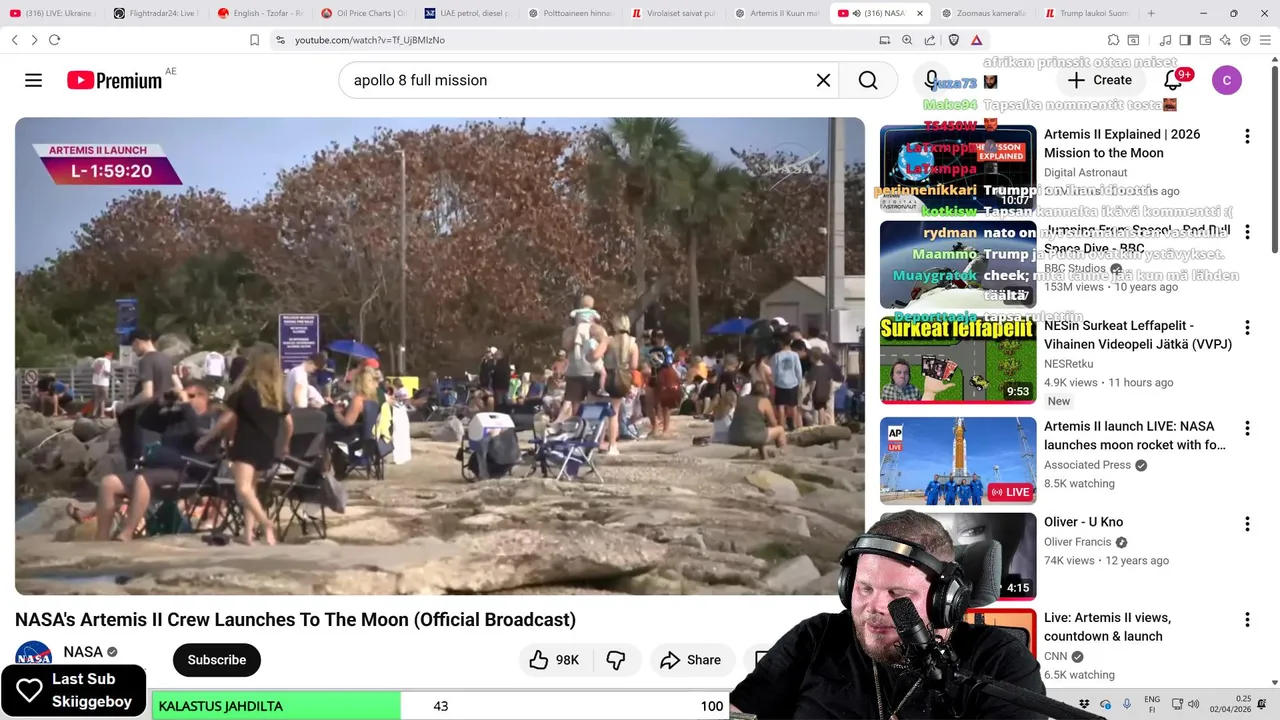The image size is (1280, 720).
Task: Click the Kalastus Jahdilta progress bar
Action: [x=441, y=705]
